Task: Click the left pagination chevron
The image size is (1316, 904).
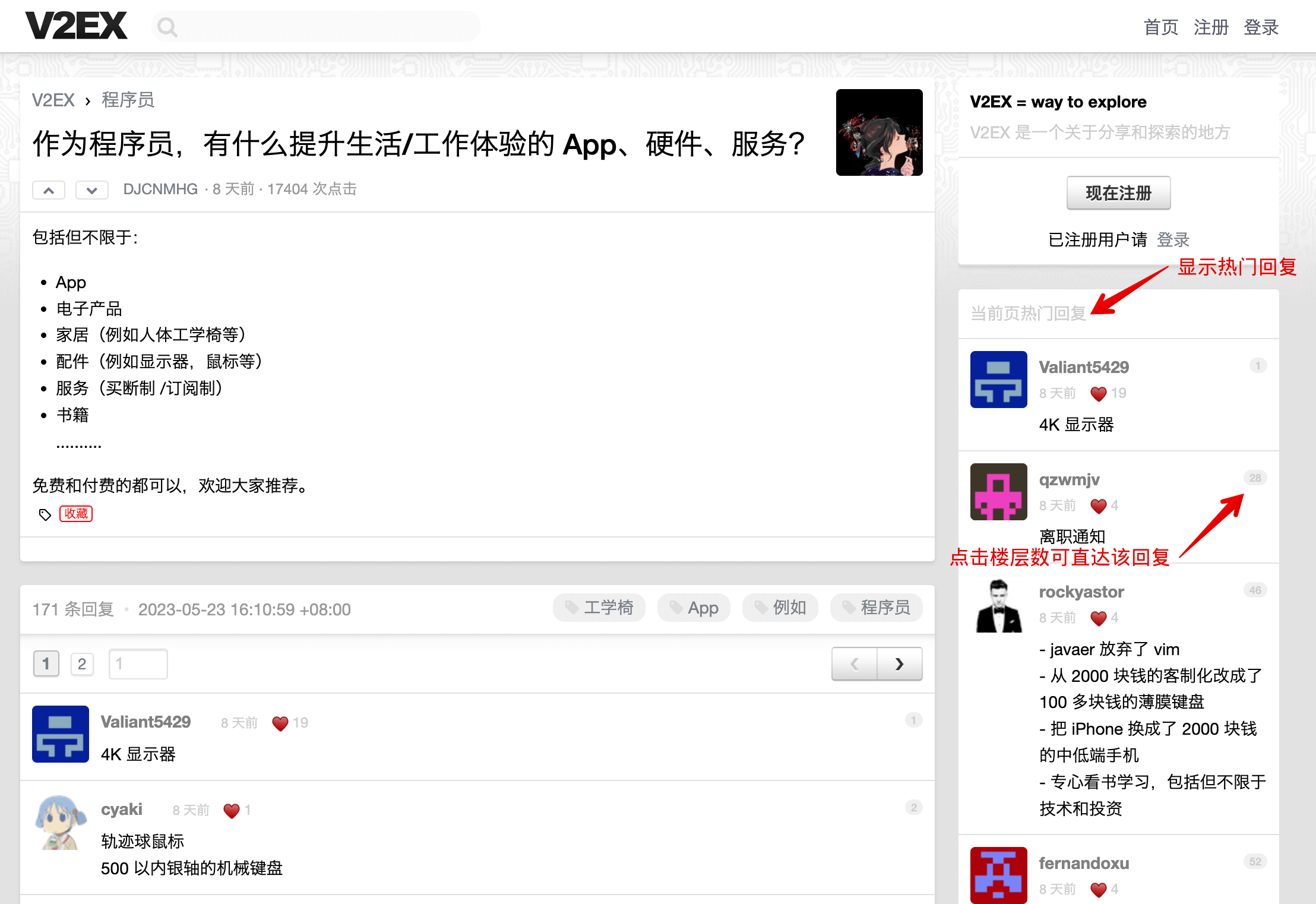Action: point(854,663)
